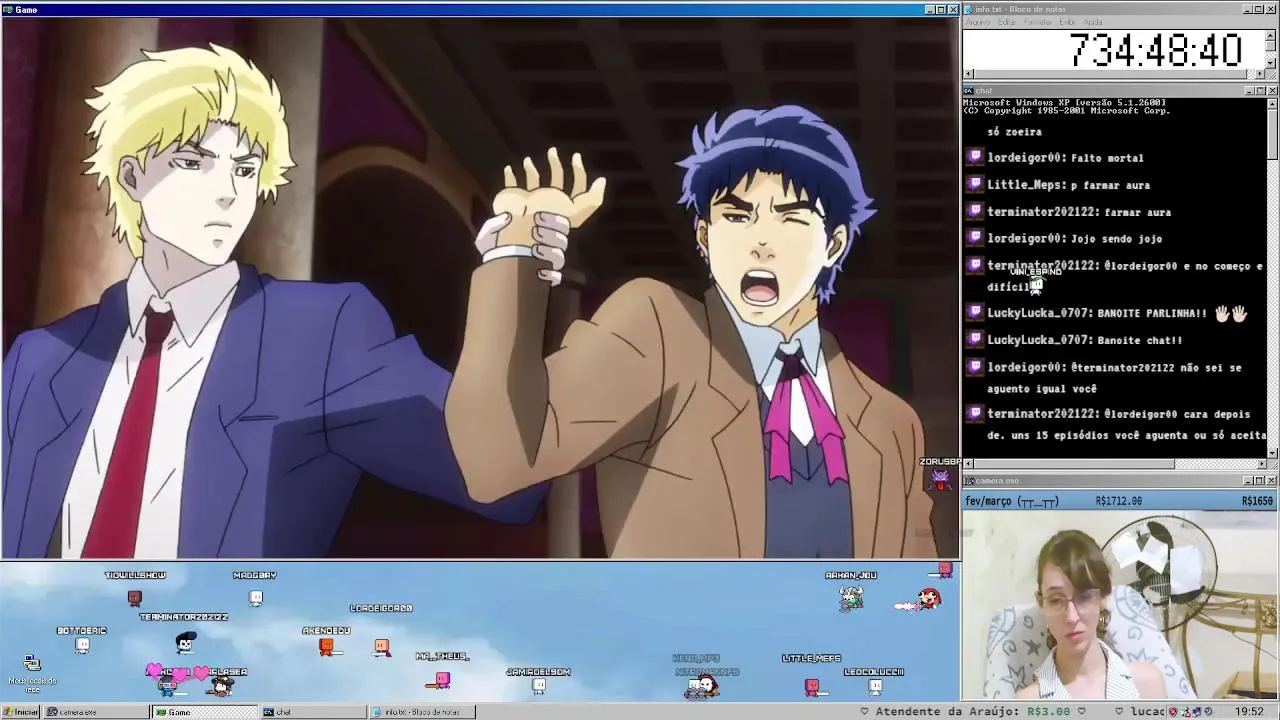The height and width of the screenshot is (720, 1280).
Task: Click username Little_Meps in chat
Action: pyautogui.click(x=1026, y=185)
